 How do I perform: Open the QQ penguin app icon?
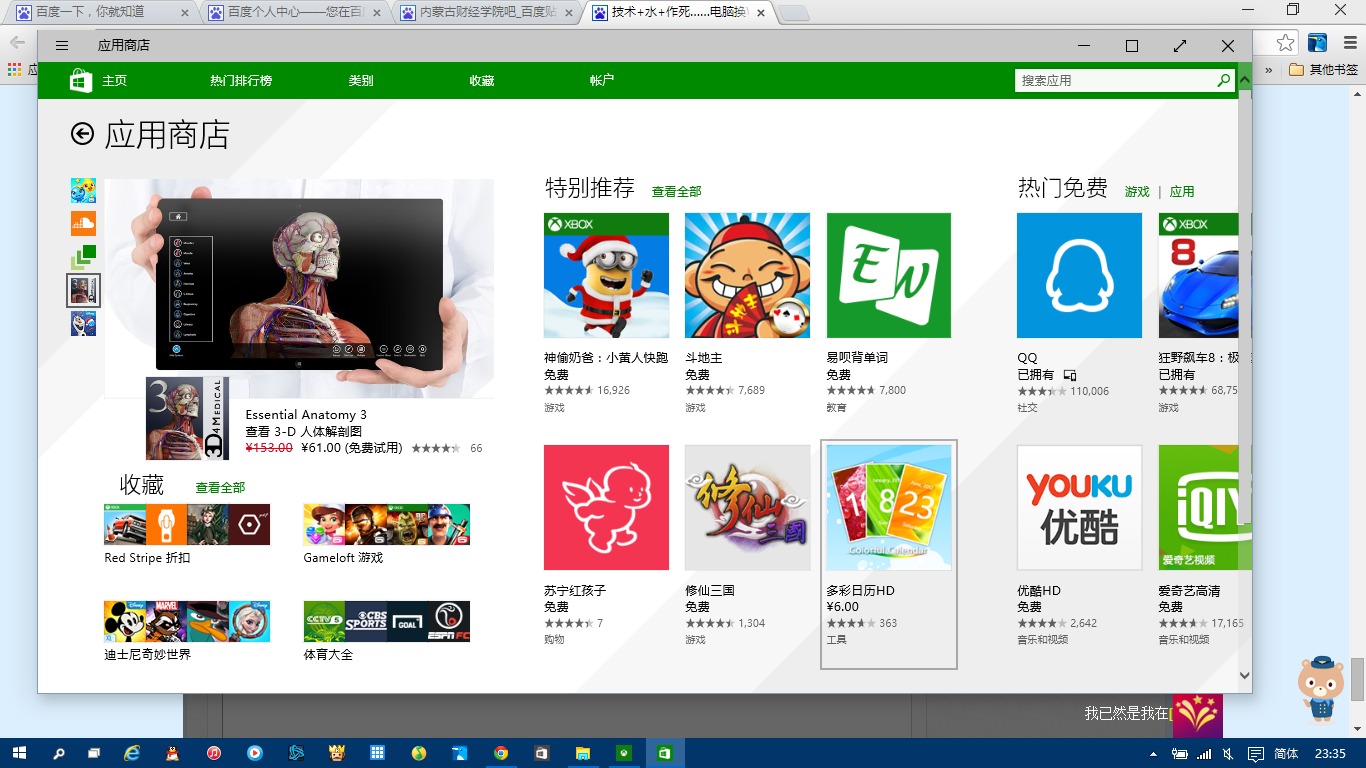point(1079,275)
